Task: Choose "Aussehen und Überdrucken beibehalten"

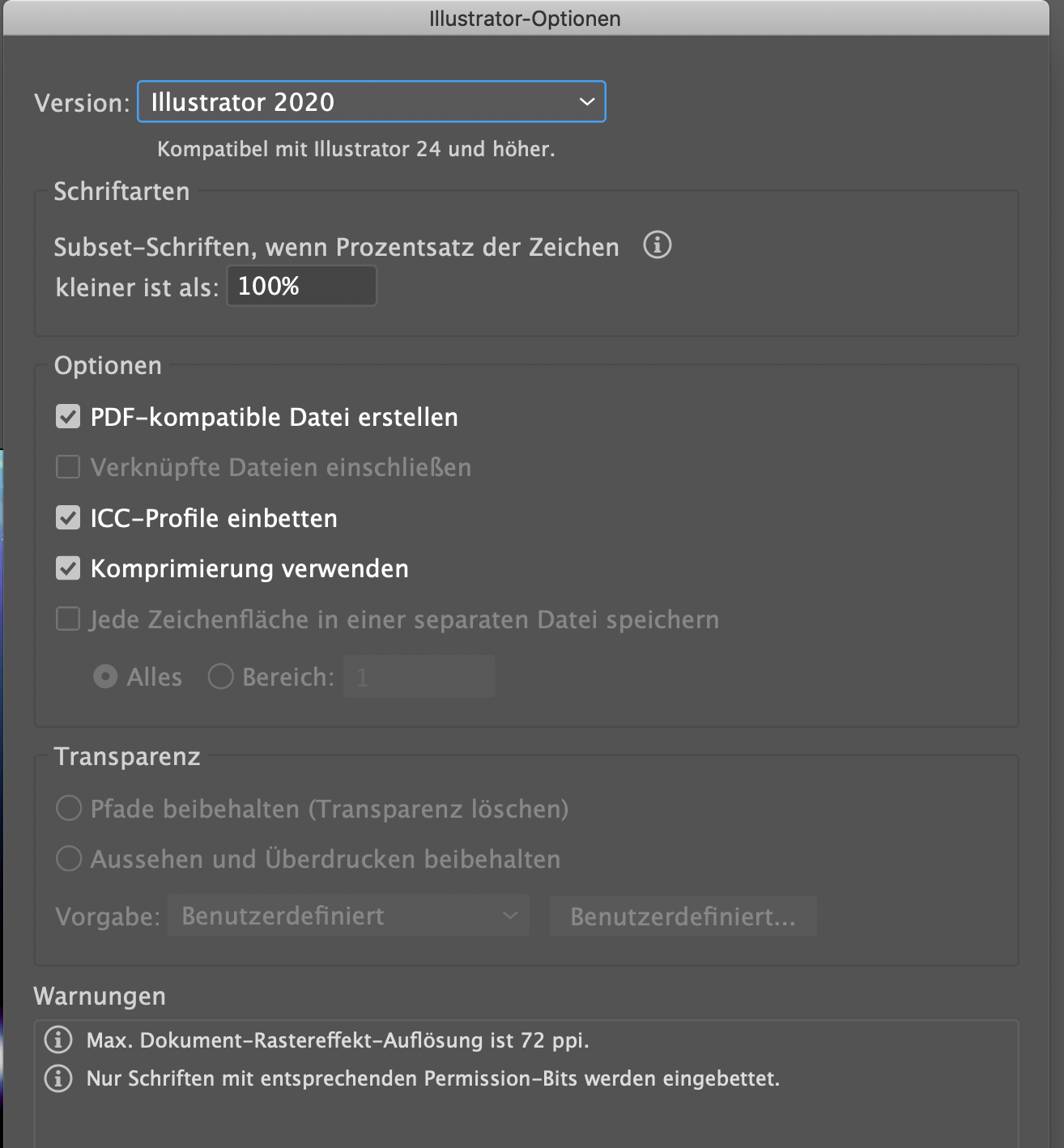Action: (69, 858)
